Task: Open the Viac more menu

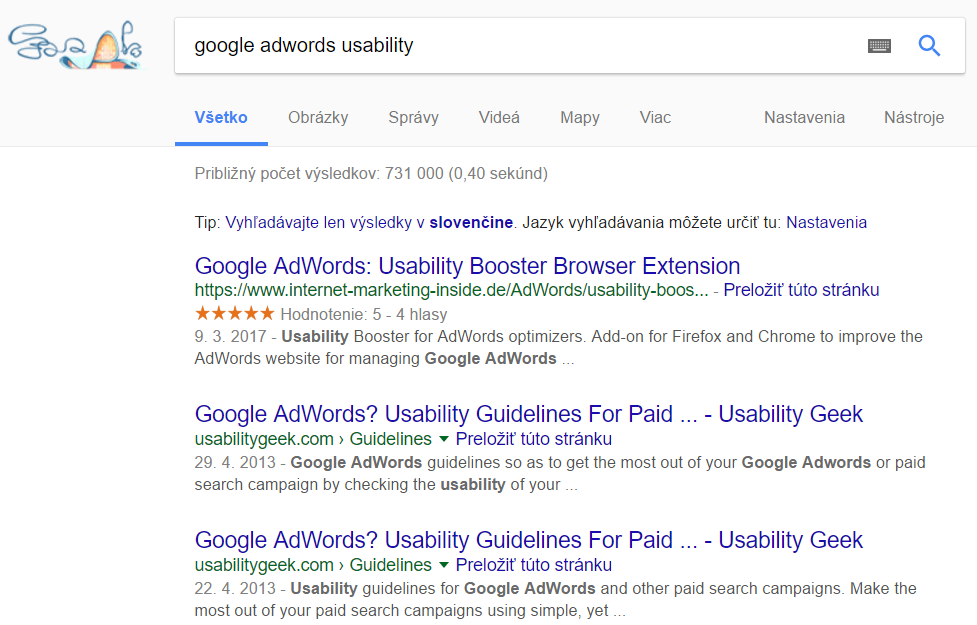Action: (x=655, y=117)
